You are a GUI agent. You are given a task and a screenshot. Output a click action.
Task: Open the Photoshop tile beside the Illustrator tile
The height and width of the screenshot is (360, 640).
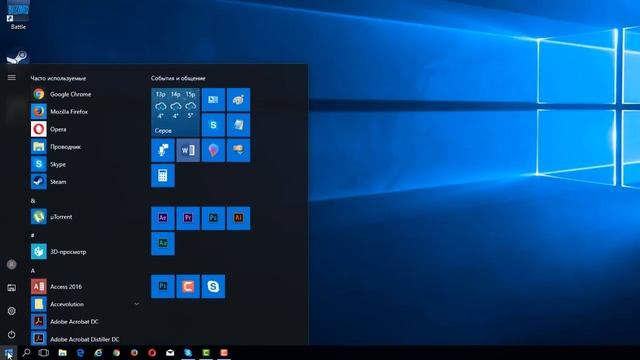click(213, 218)
